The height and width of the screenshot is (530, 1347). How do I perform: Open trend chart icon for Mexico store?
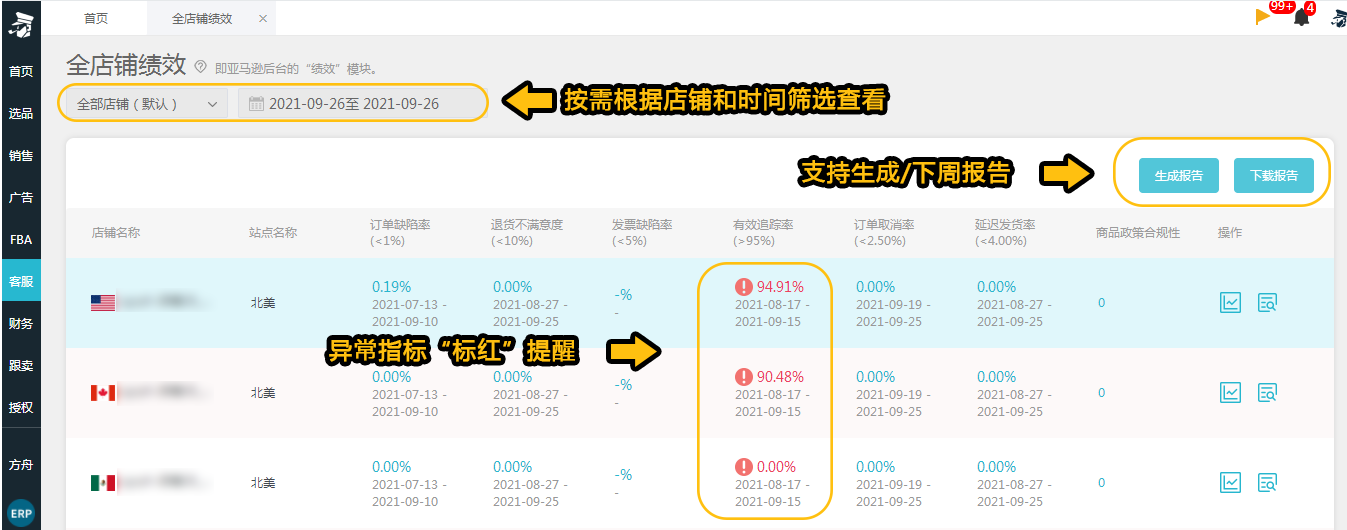1231,482
